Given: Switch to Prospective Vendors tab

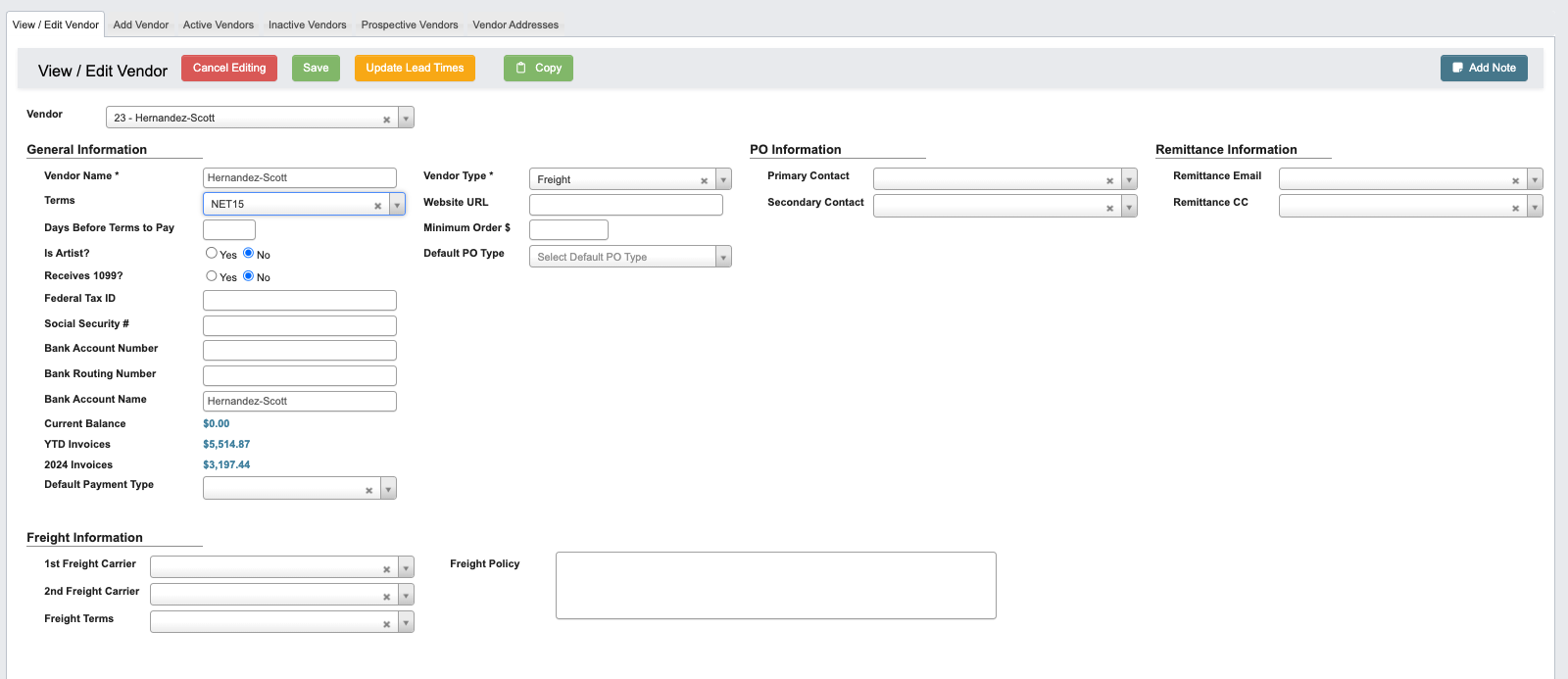Looking at the screenshot, I should (410, 24).
